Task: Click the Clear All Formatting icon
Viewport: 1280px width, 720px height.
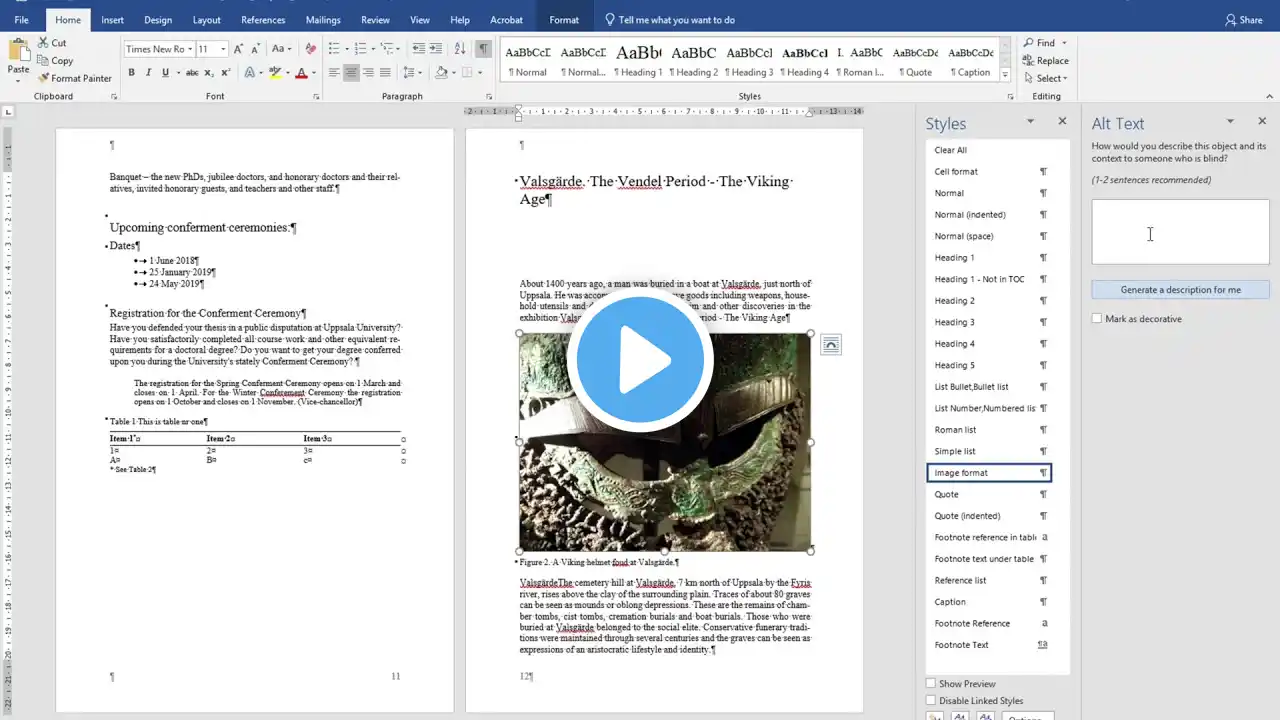Action: [311, 48]
